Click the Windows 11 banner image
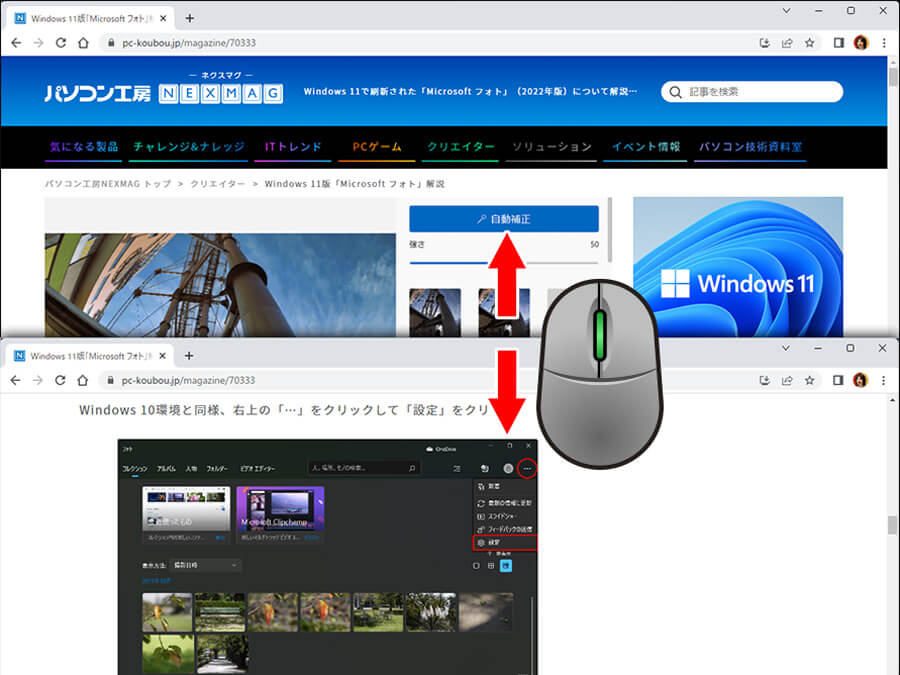900x675 pixels. coord(738,267)
